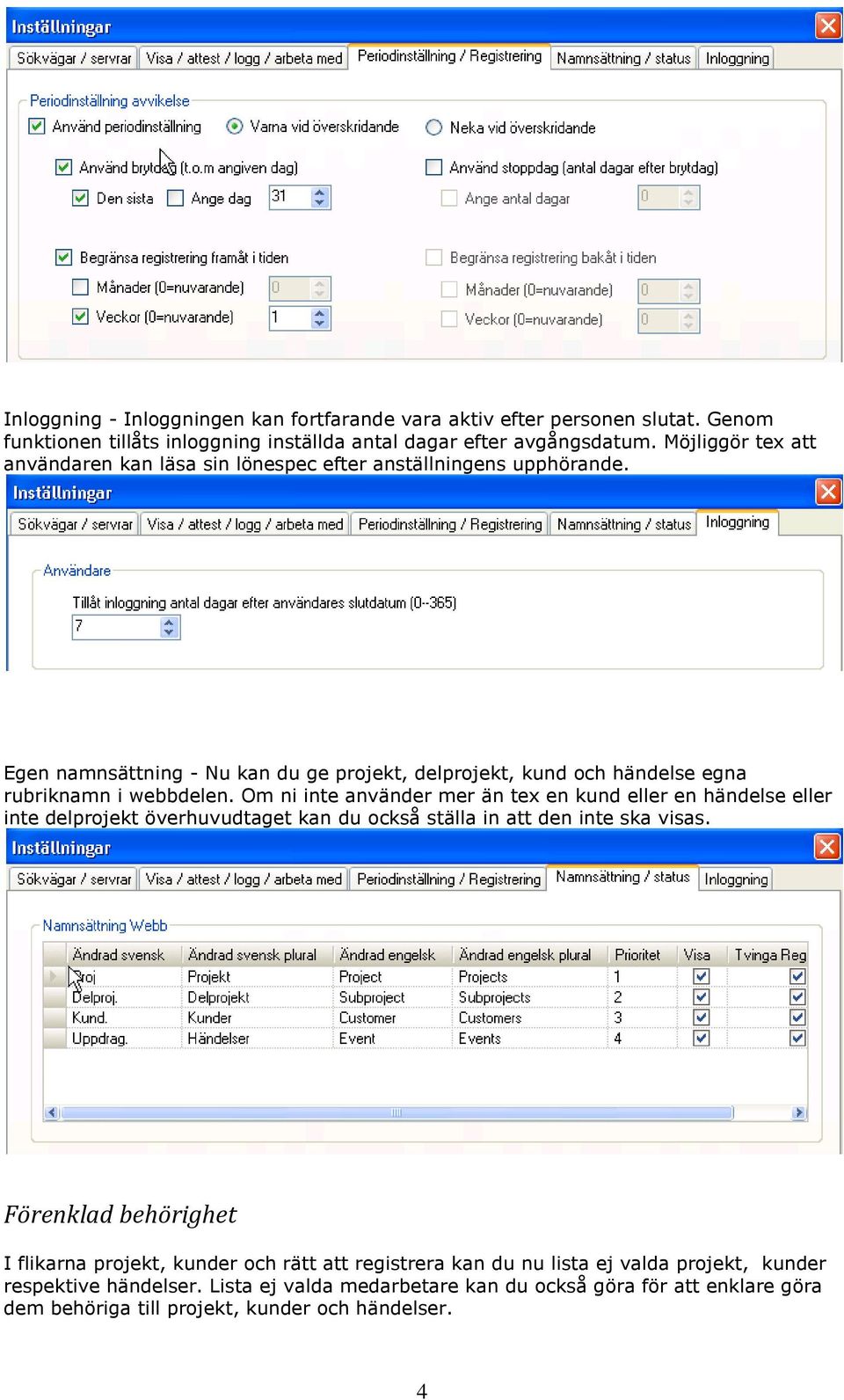Click column header Ändrad engelsk
Image resolution: width=844 pixels, height=1400 pixels.
[x=393, y=954]
